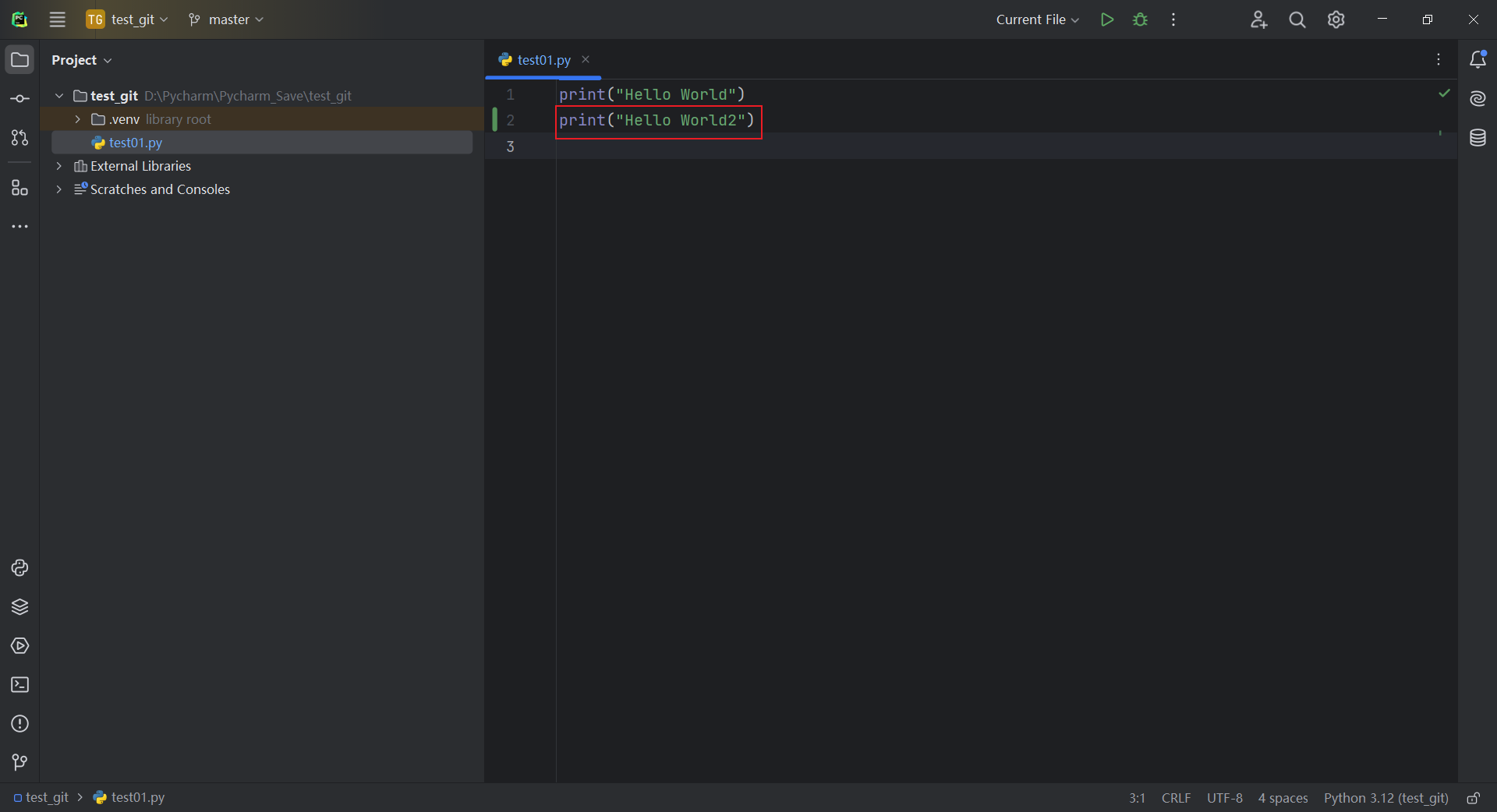This screenshot has width=1497, height=812.
Task: Click line number 1 in gutter
Action: pos(511,94)
